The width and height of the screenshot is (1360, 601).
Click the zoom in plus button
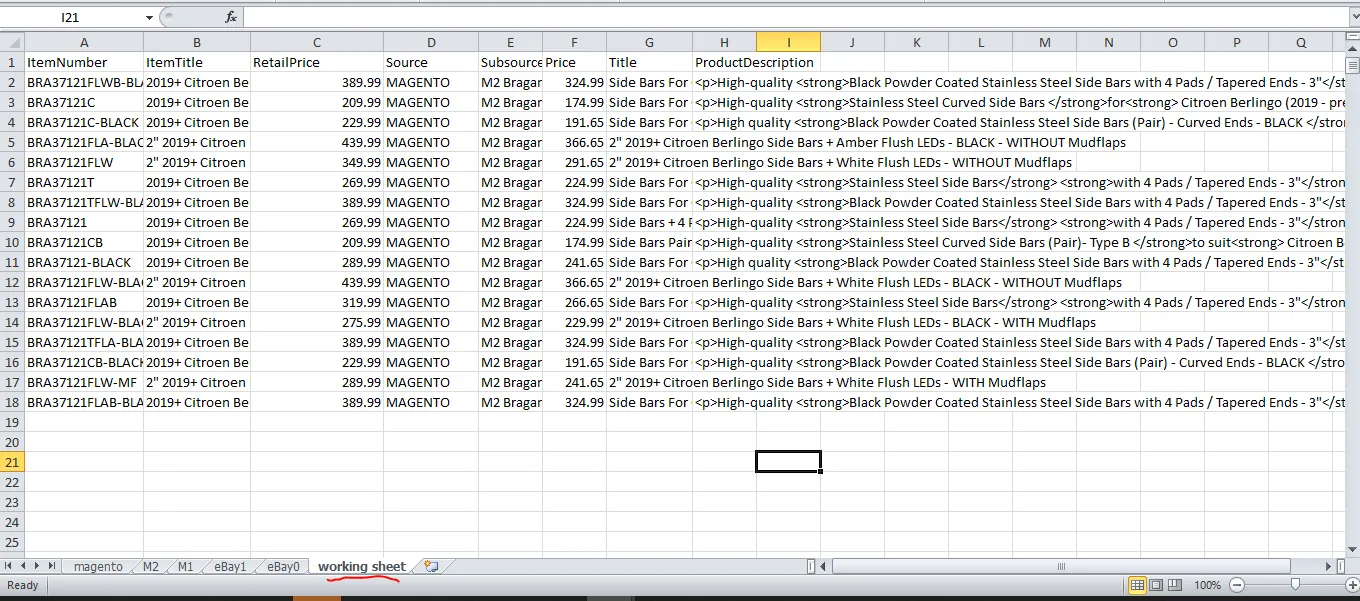click(1350, 585)
